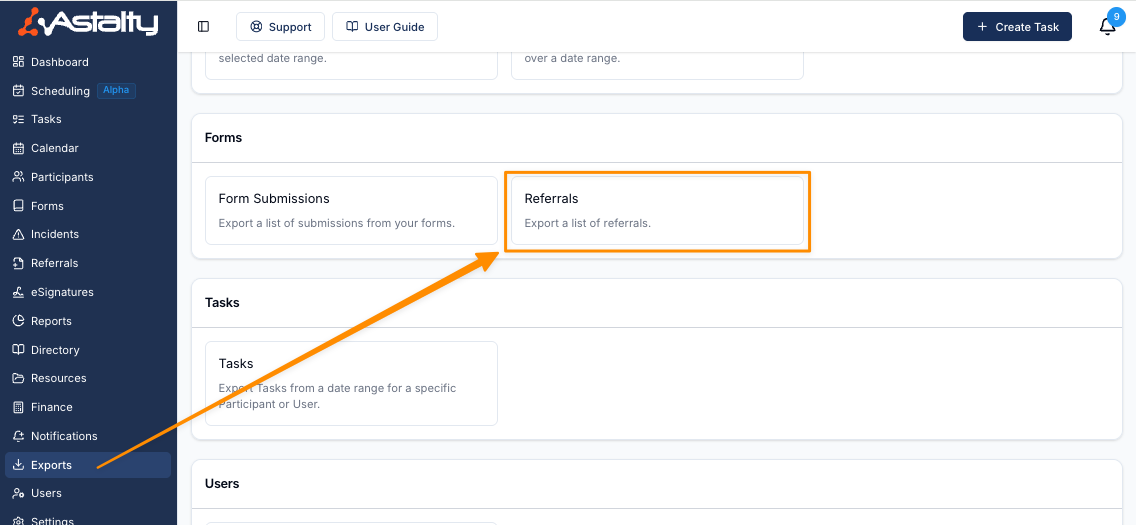Click the Dashboard grid icon
The image size is (1136, 525).
(x=18, y=62)
